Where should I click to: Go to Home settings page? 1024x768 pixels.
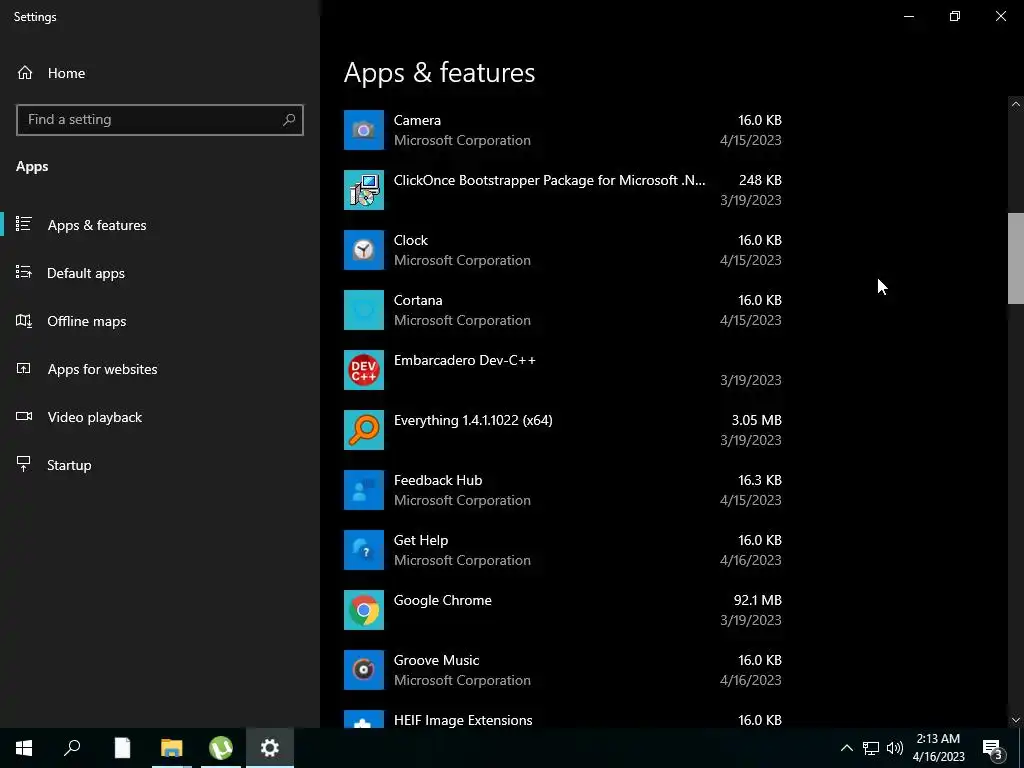tap(160, 73)
